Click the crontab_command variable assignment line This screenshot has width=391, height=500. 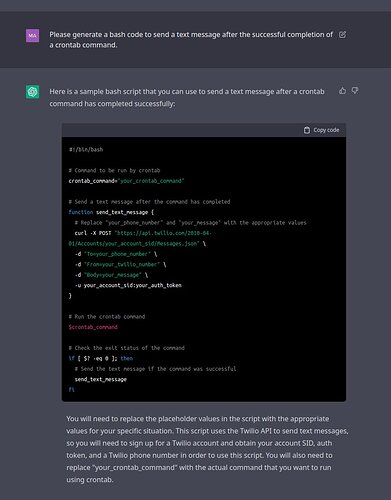(x=126, y=181)
